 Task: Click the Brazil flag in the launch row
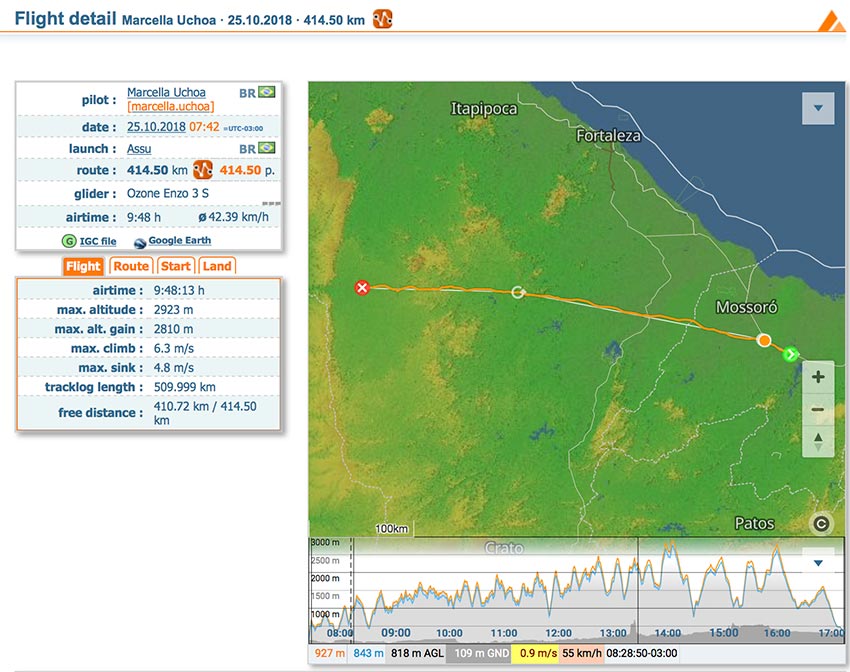(267, 148)
